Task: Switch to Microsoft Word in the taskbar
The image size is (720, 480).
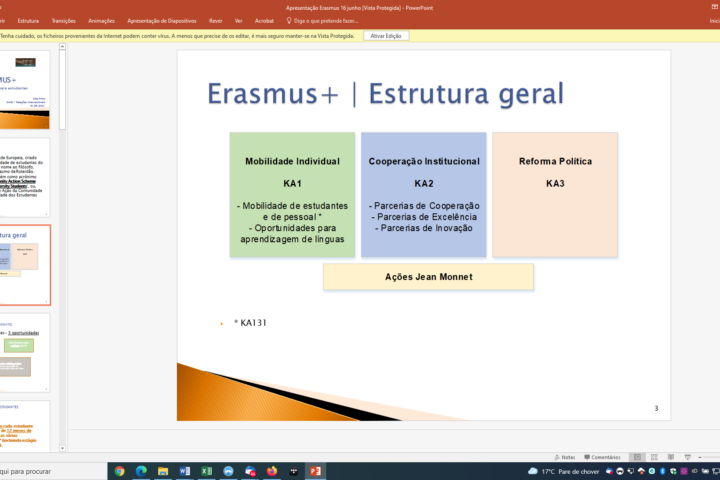Action: pos(185,471)
